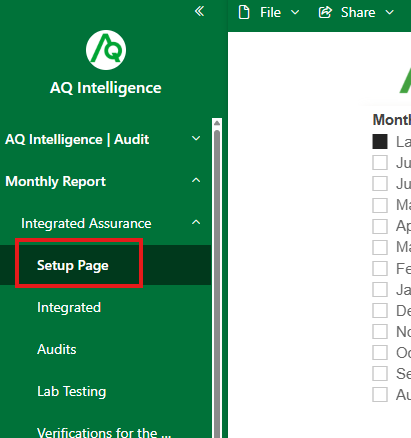Expand the AQ Intelligence | Audit chevron
This screenshot has width=411, height=438.
(196, 138)
